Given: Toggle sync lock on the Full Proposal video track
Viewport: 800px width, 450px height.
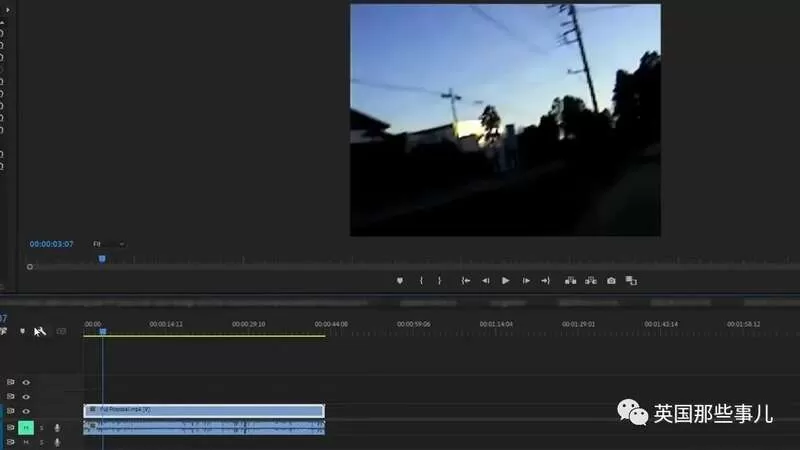Looking at the screenshot, I should click(11, 411).
